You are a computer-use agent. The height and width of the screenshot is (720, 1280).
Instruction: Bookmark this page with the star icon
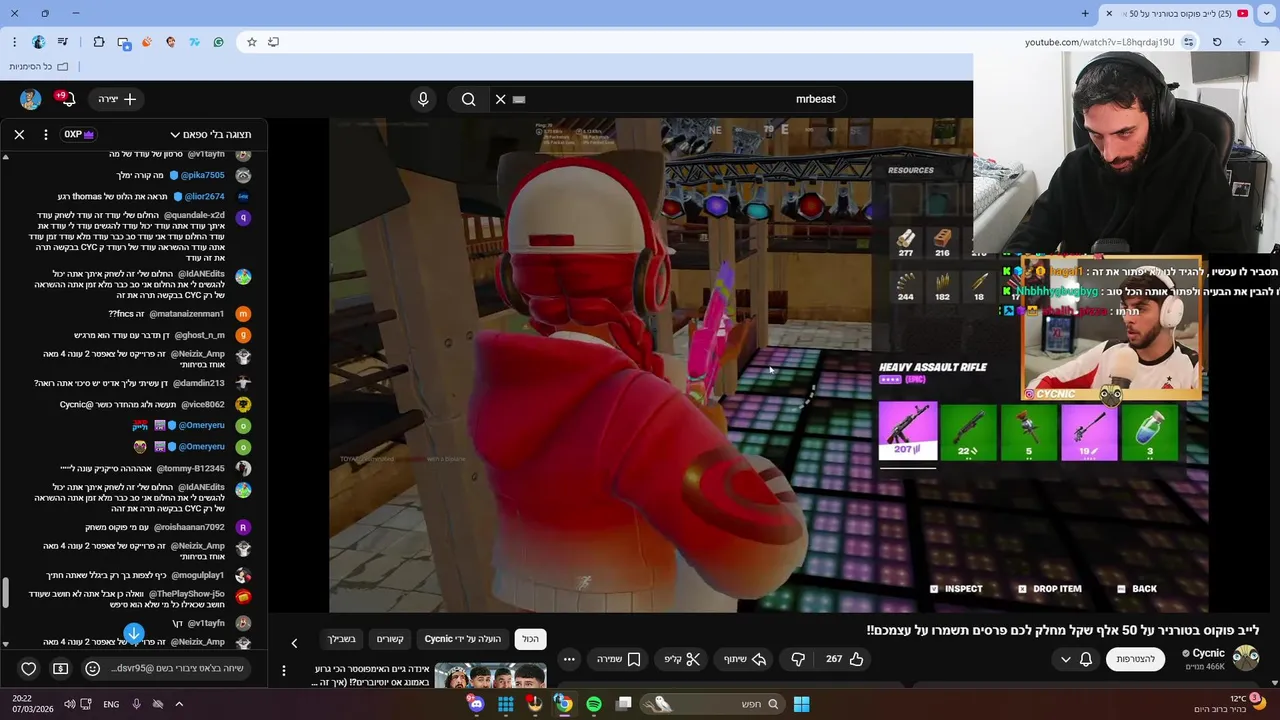point(252,42)
